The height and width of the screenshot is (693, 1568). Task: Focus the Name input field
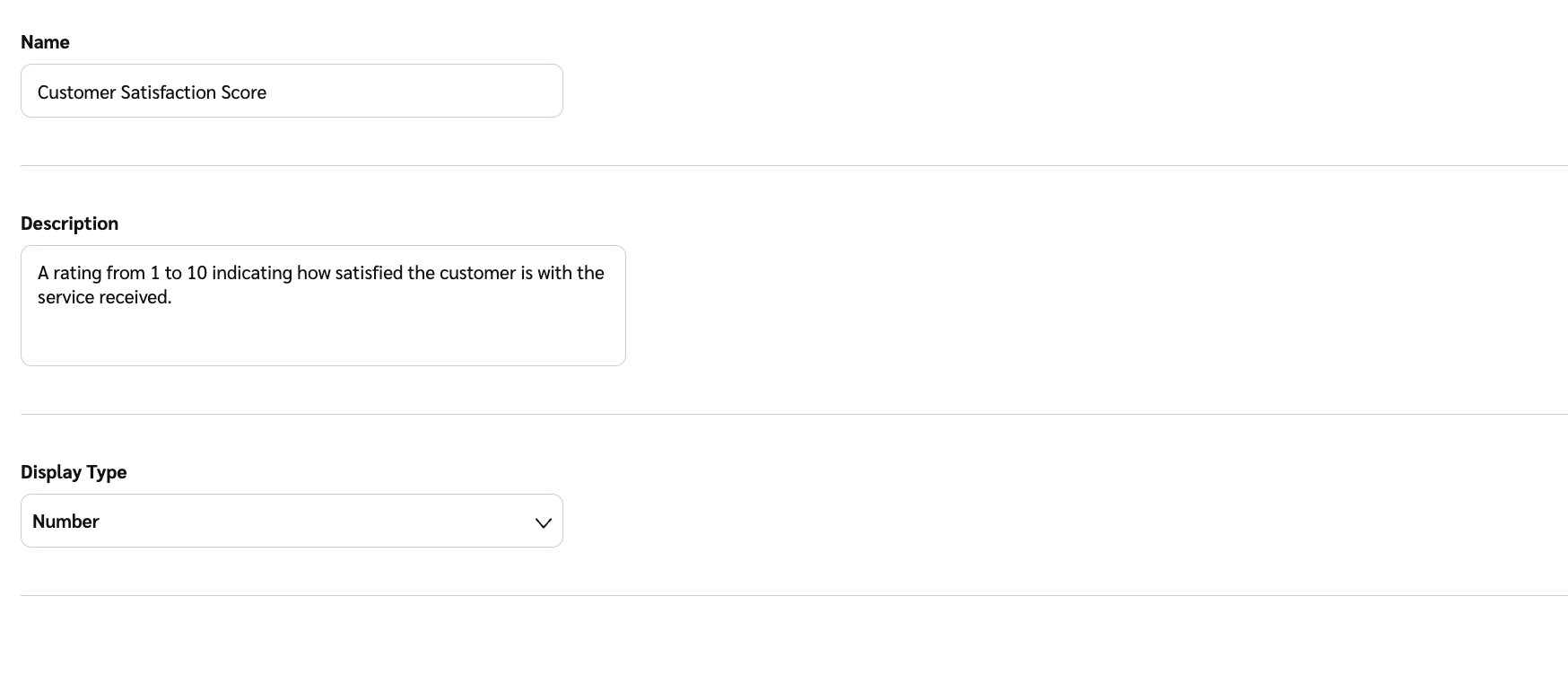tap(292, 91)
